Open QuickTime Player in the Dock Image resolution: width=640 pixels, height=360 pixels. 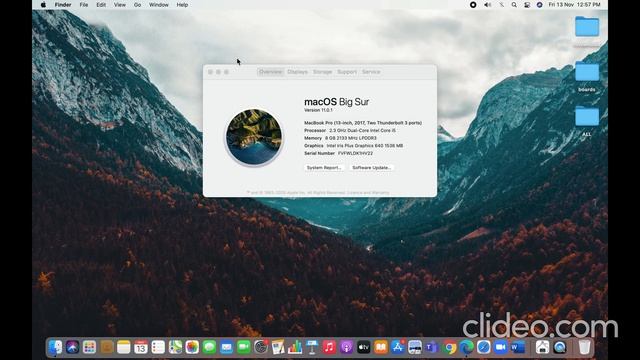point(560,347)
